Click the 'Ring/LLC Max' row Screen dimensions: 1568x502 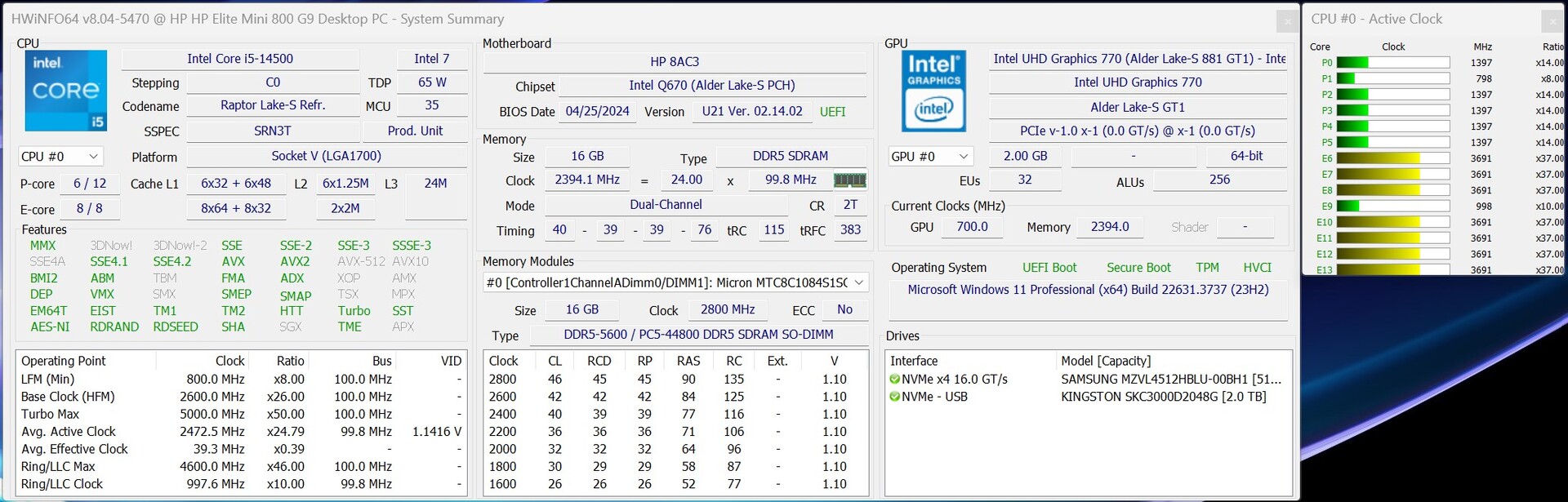241,467
